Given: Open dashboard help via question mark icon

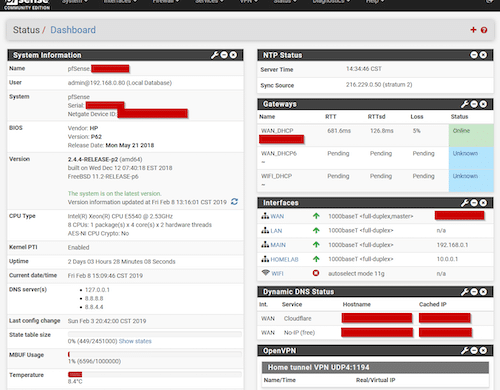Looking at the screenshot, I should point(484,30).
